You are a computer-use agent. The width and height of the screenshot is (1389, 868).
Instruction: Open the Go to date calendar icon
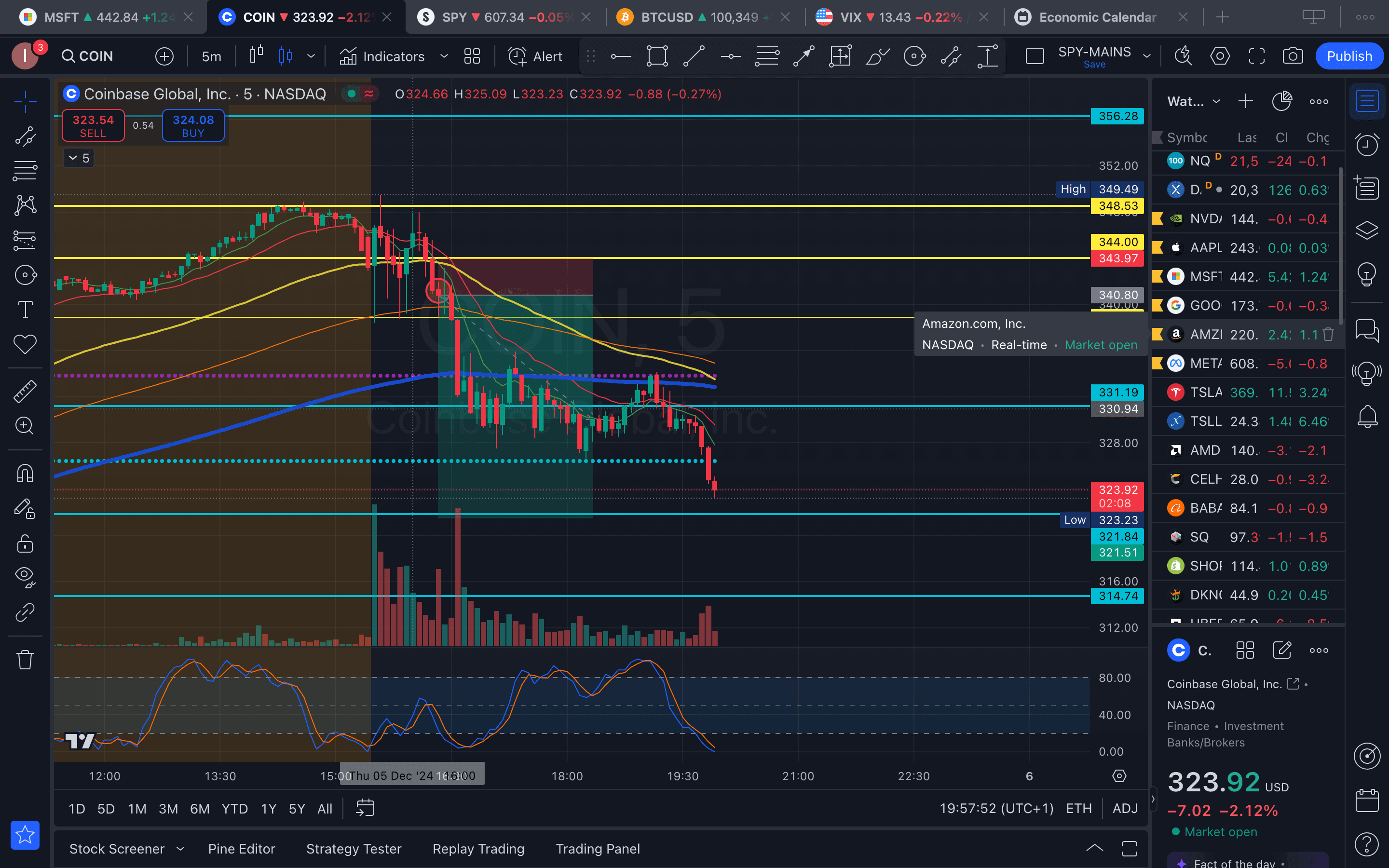pyautogui.click(x=365, y=808)
